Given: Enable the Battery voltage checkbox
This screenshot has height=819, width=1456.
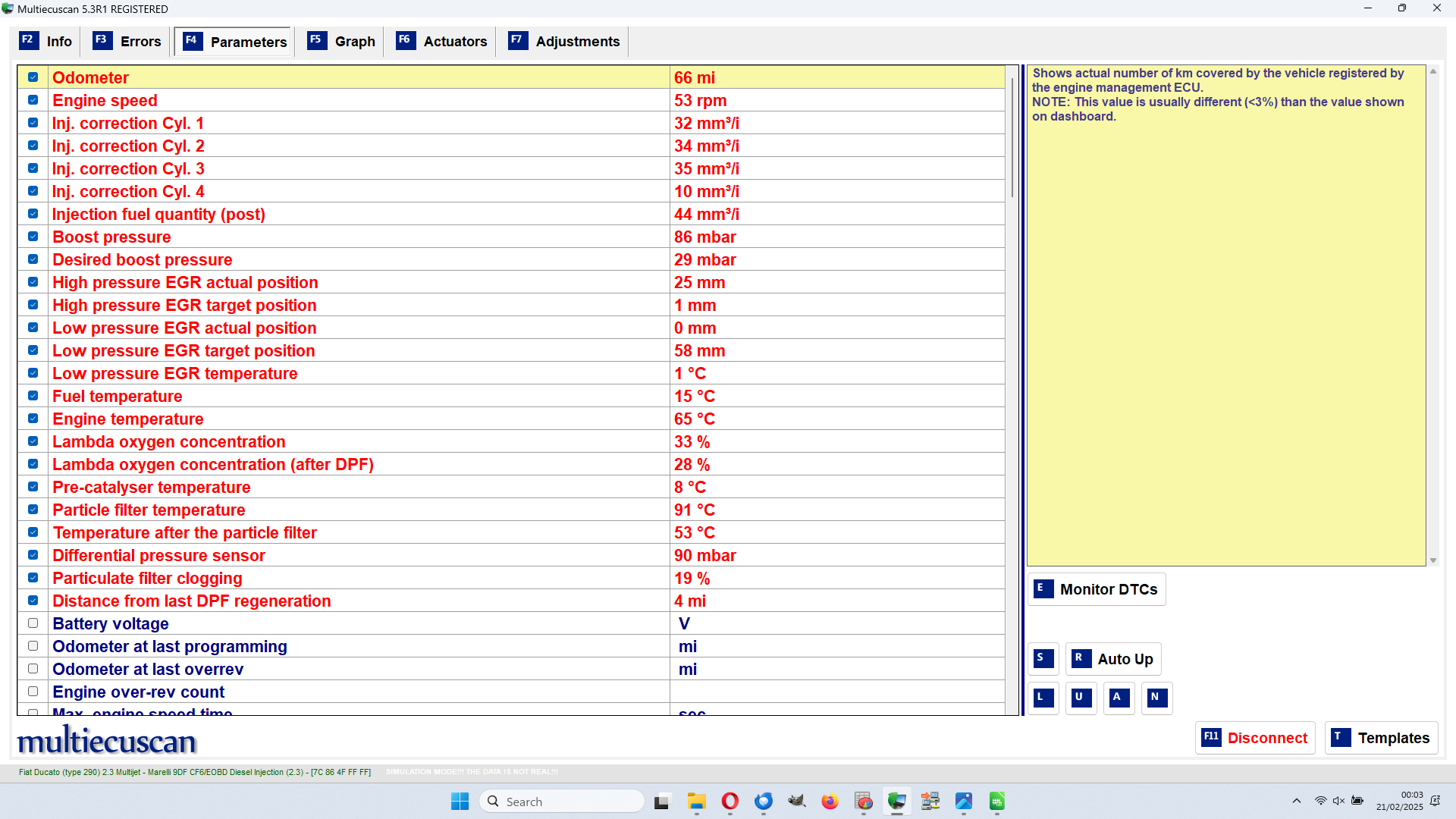Looking at the screenshot, I should [33, 623].
